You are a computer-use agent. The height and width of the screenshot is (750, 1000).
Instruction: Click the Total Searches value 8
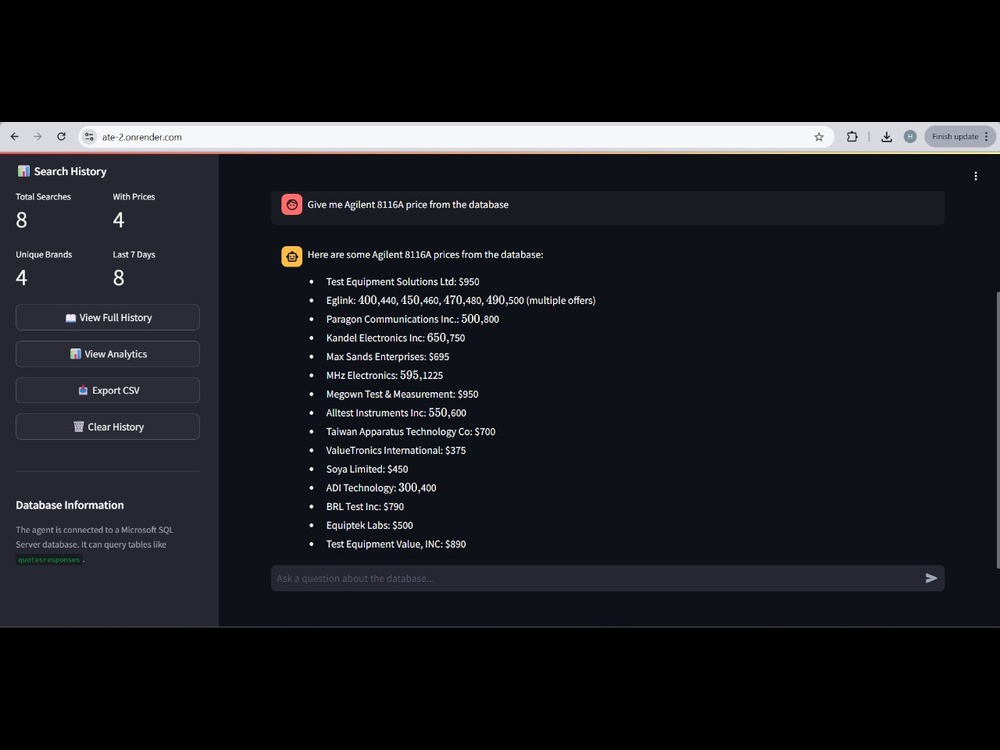[22, 220]
